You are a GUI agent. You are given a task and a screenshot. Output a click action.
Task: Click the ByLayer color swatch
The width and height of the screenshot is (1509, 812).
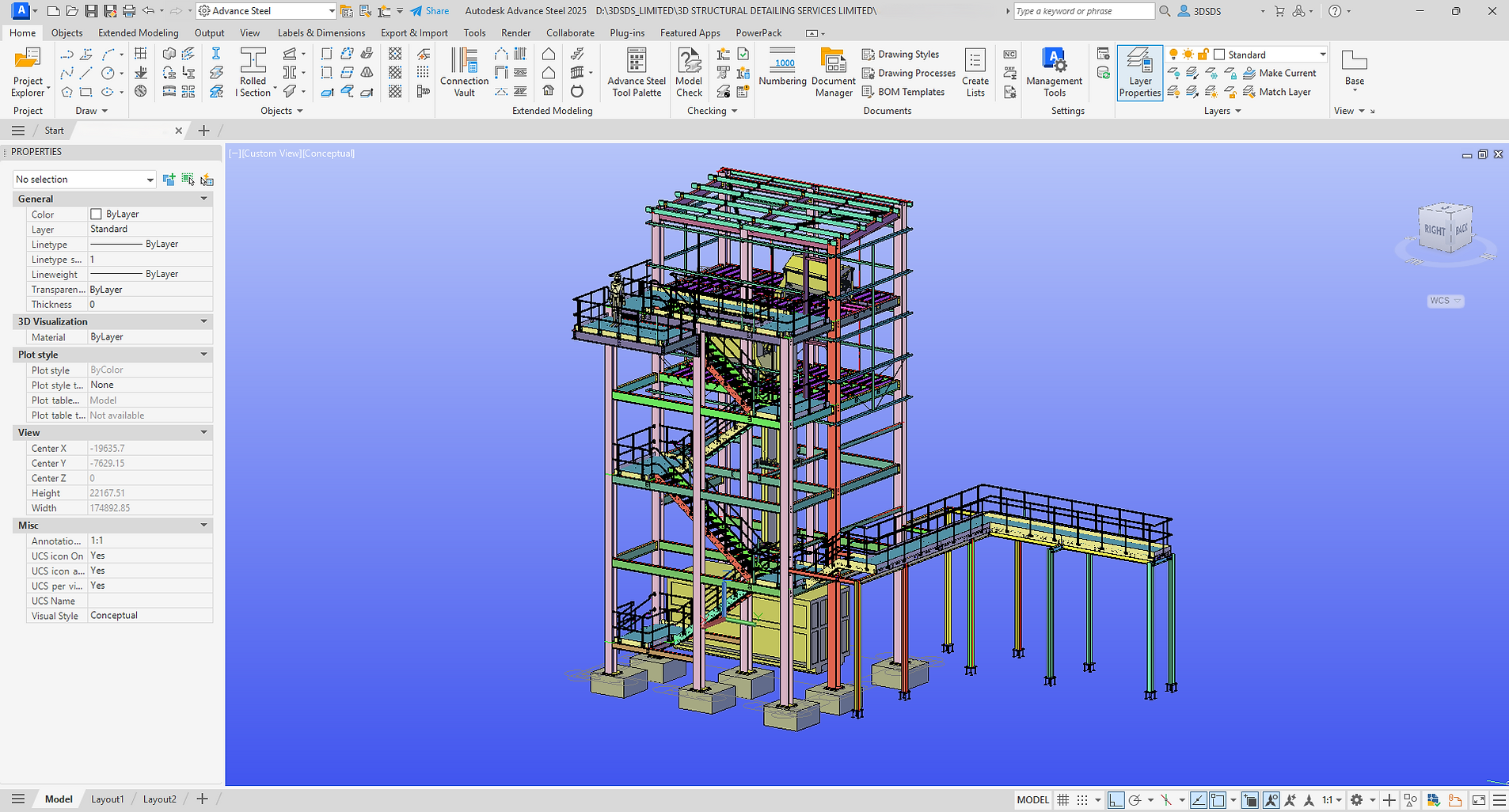pyautogui.click(x=96, y=214)
